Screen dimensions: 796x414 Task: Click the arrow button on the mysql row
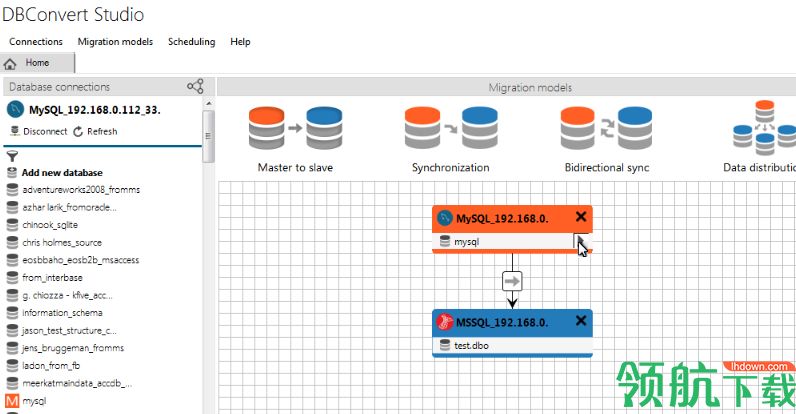click(x=581, y=242)
